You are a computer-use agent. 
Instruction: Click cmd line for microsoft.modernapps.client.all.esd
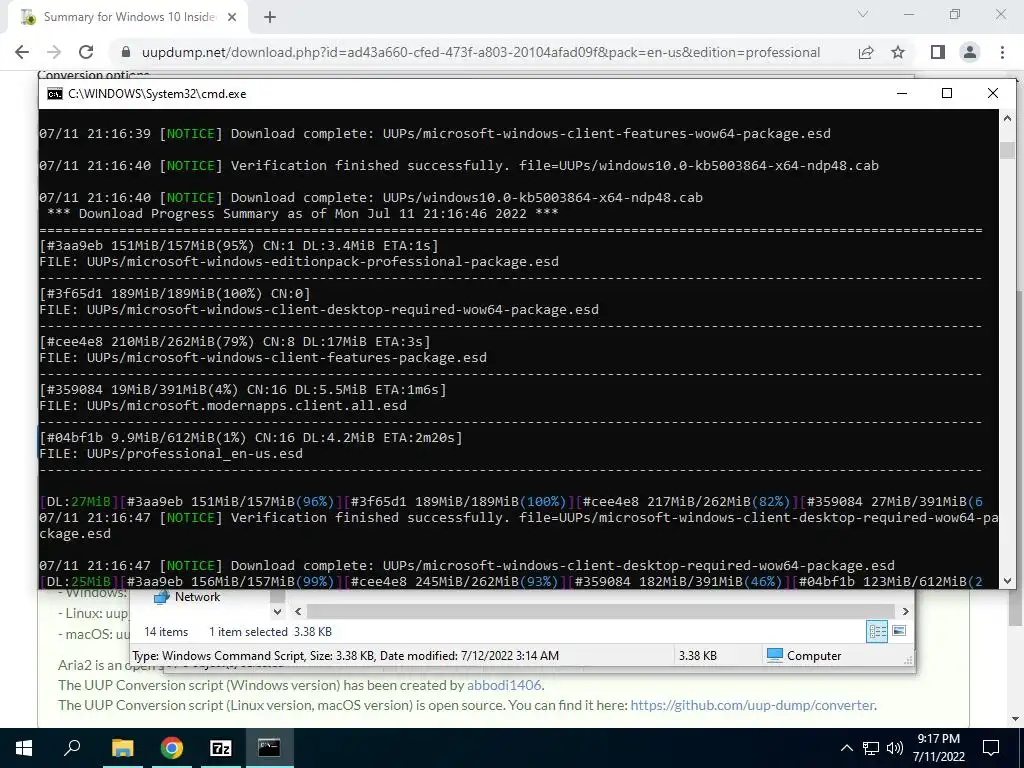coord(223,406)
